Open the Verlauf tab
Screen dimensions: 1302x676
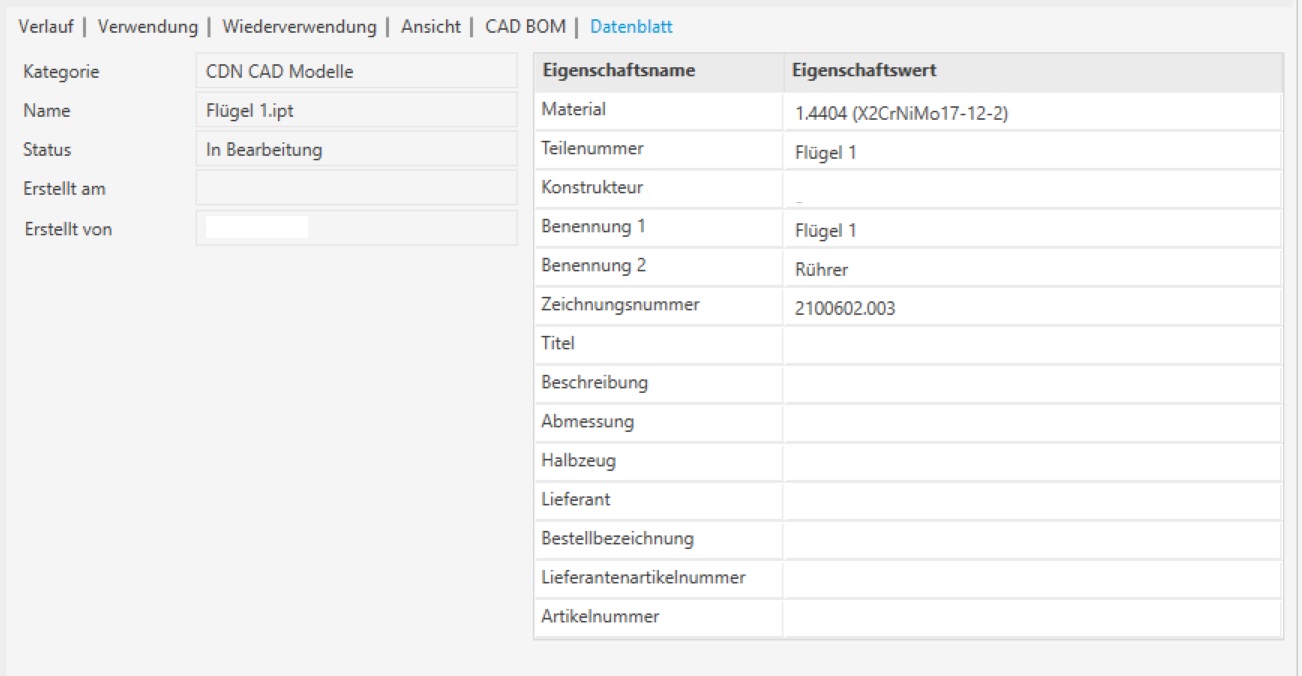tap(46, 26)
